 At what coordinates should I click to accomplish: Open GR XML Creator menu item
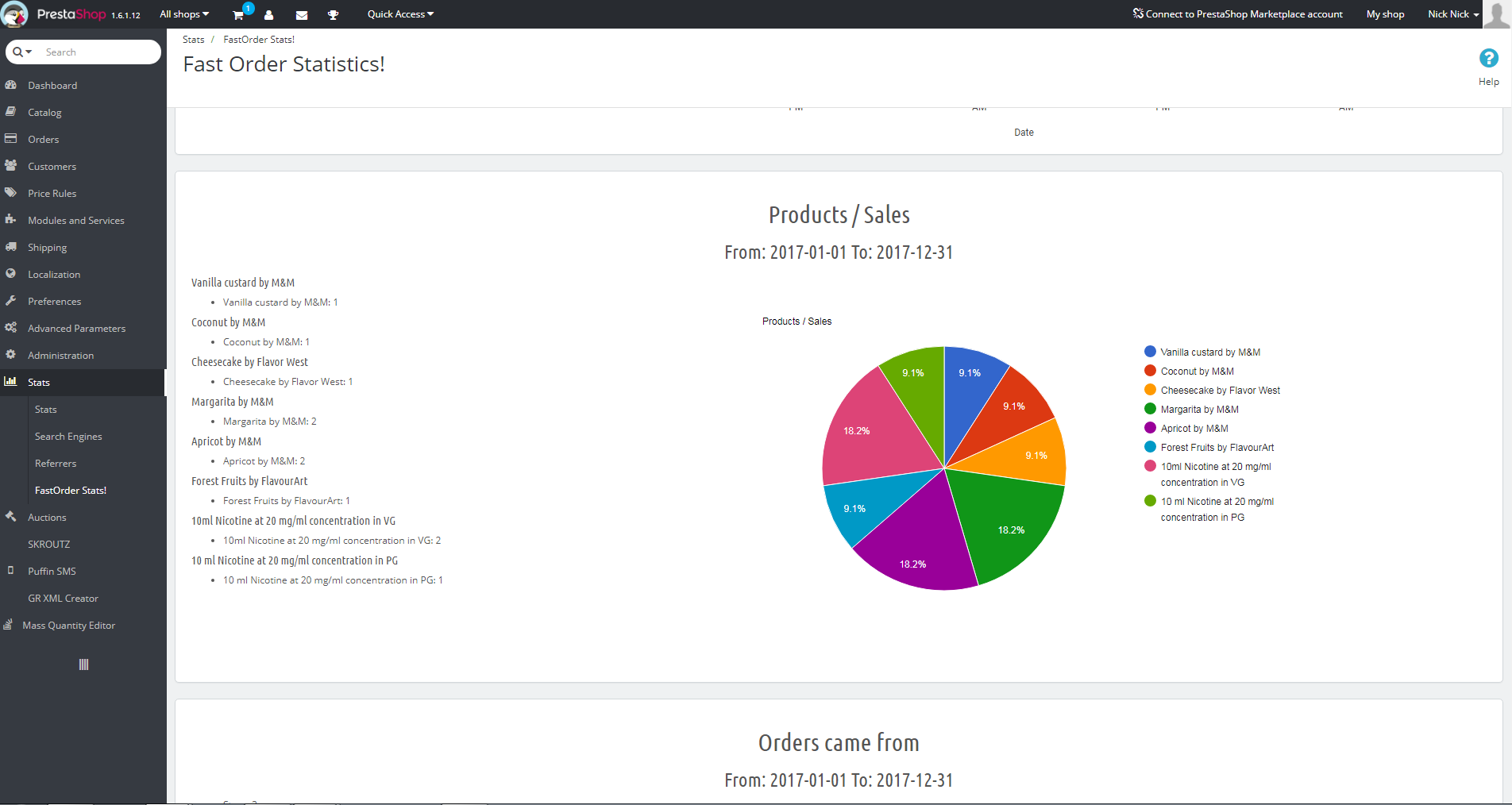[x=64, y=599]
